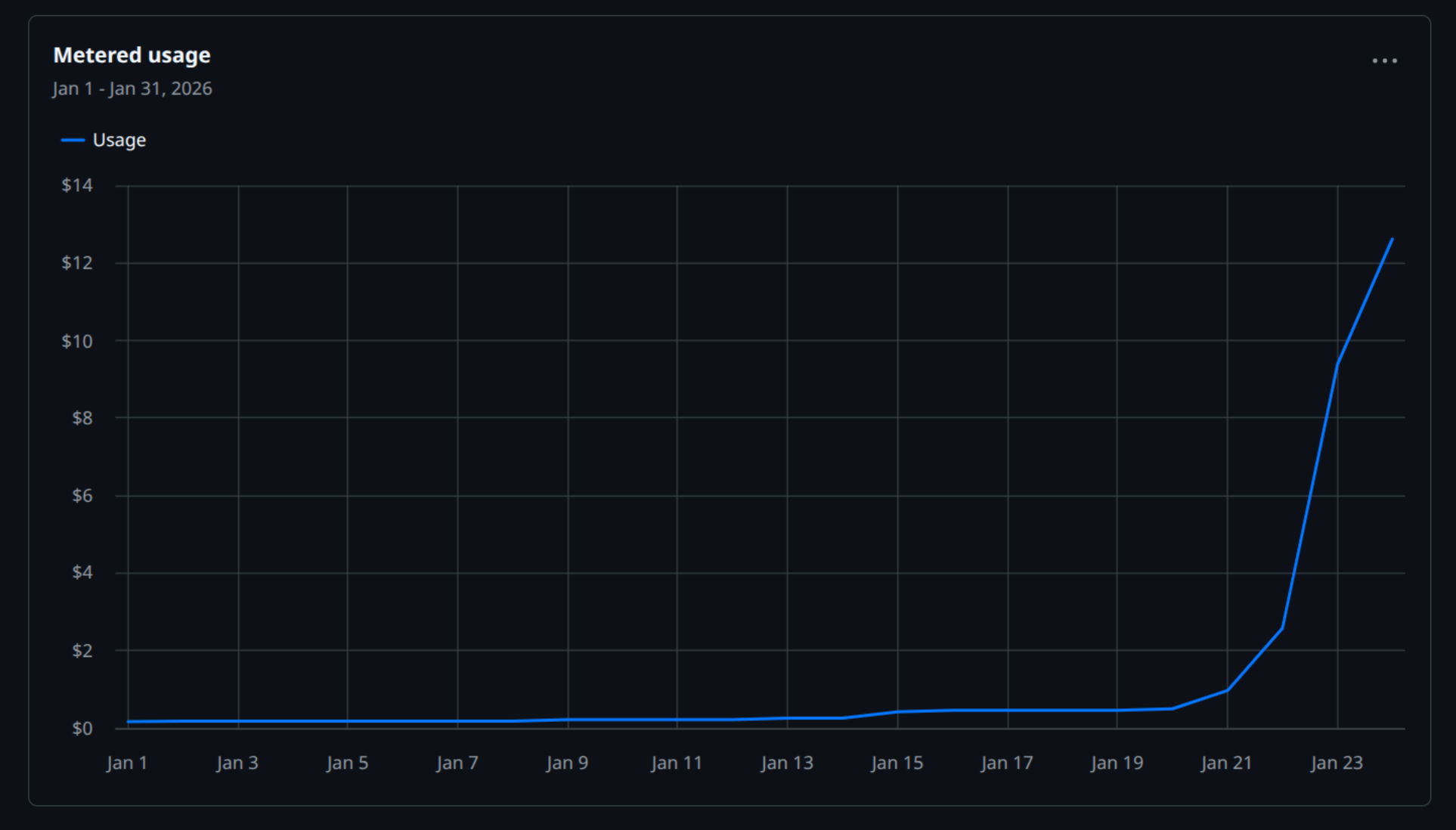The height and width of the screenshot is (830, 1456).
Task: Select the Jan 23 axis label
Action: coord(1337,763)
